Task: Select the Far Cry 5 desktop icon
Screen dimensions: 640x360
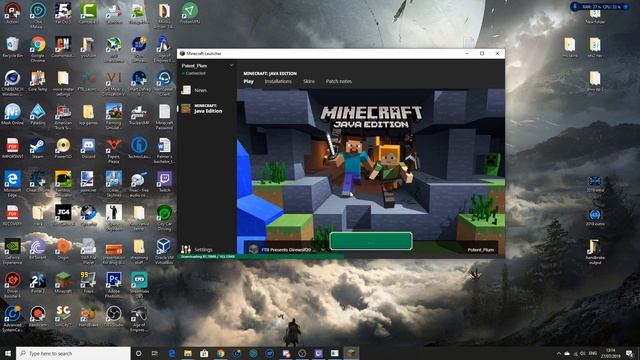Action: (63, 13)
